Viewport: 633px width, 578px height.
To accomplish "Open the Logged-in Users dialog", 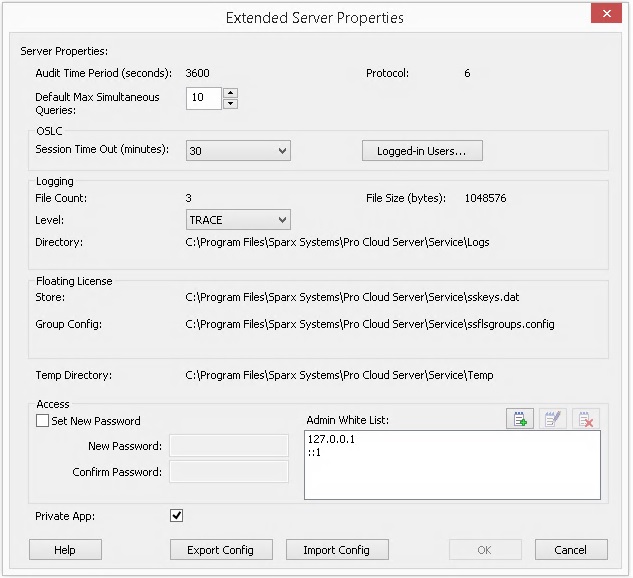I will tap(422, 151).
